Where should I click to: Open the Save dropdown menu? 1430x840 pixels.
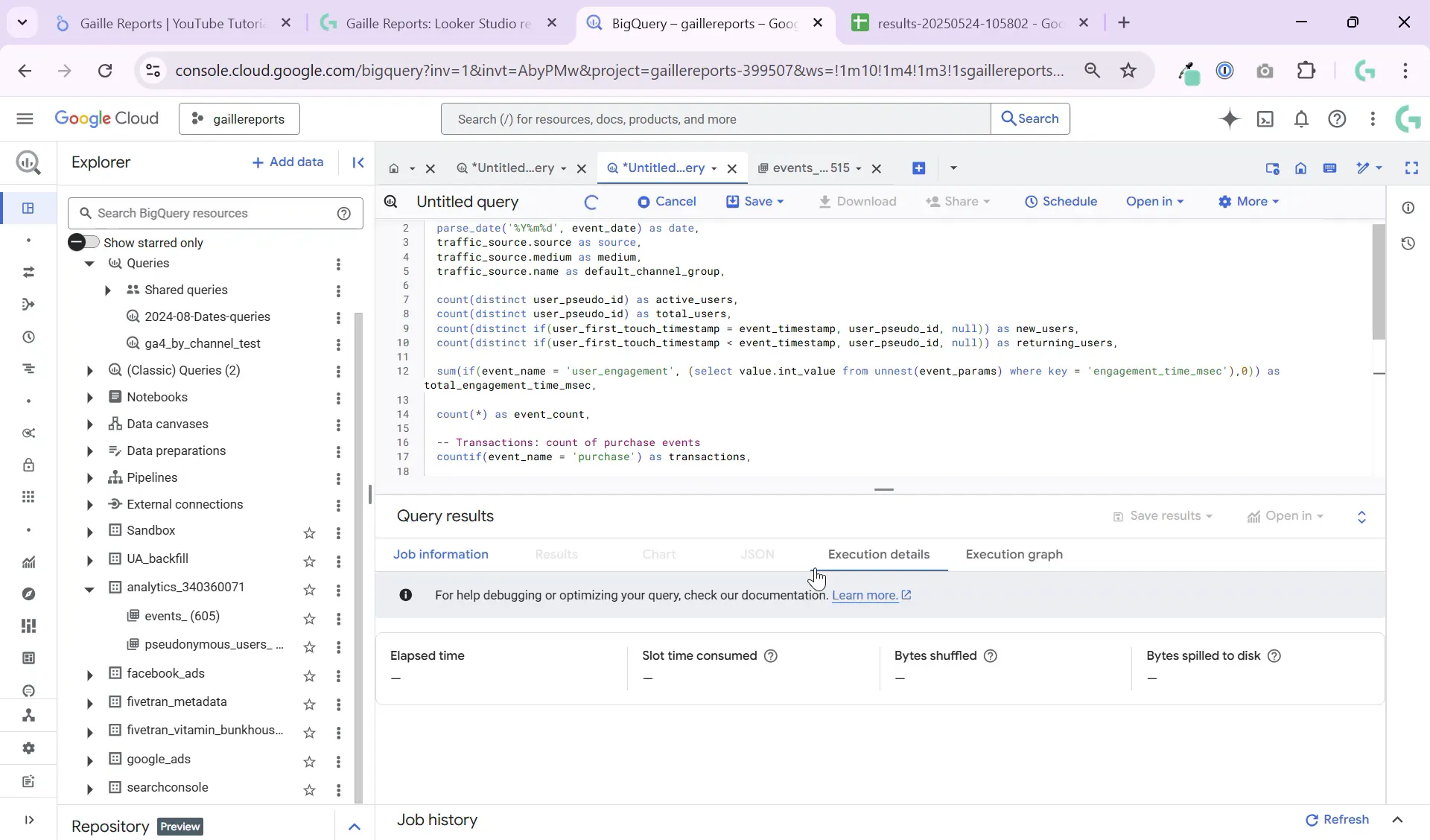pos(761,202)
